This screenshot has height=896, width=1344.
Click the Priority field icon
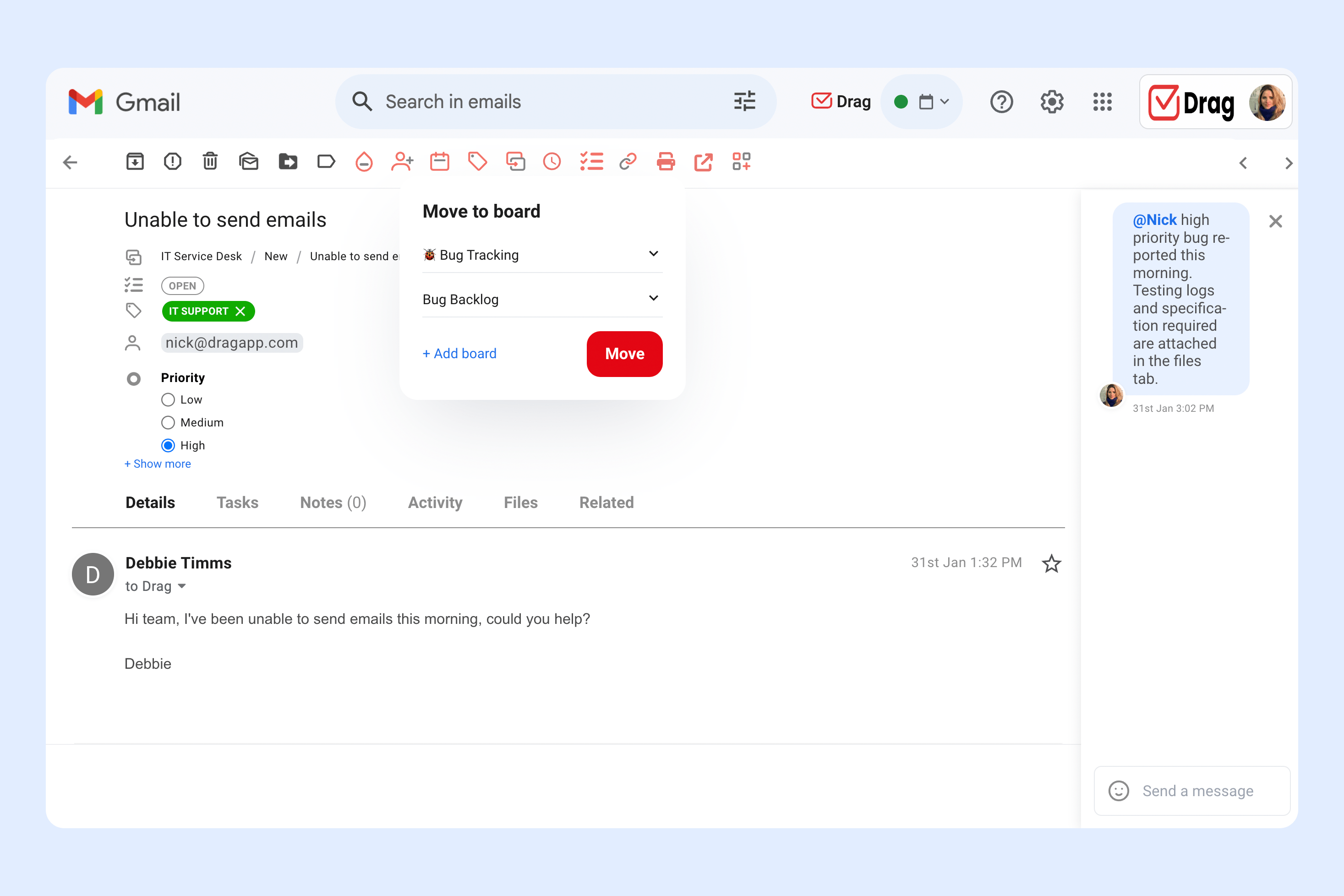click(x=134, y=379)
